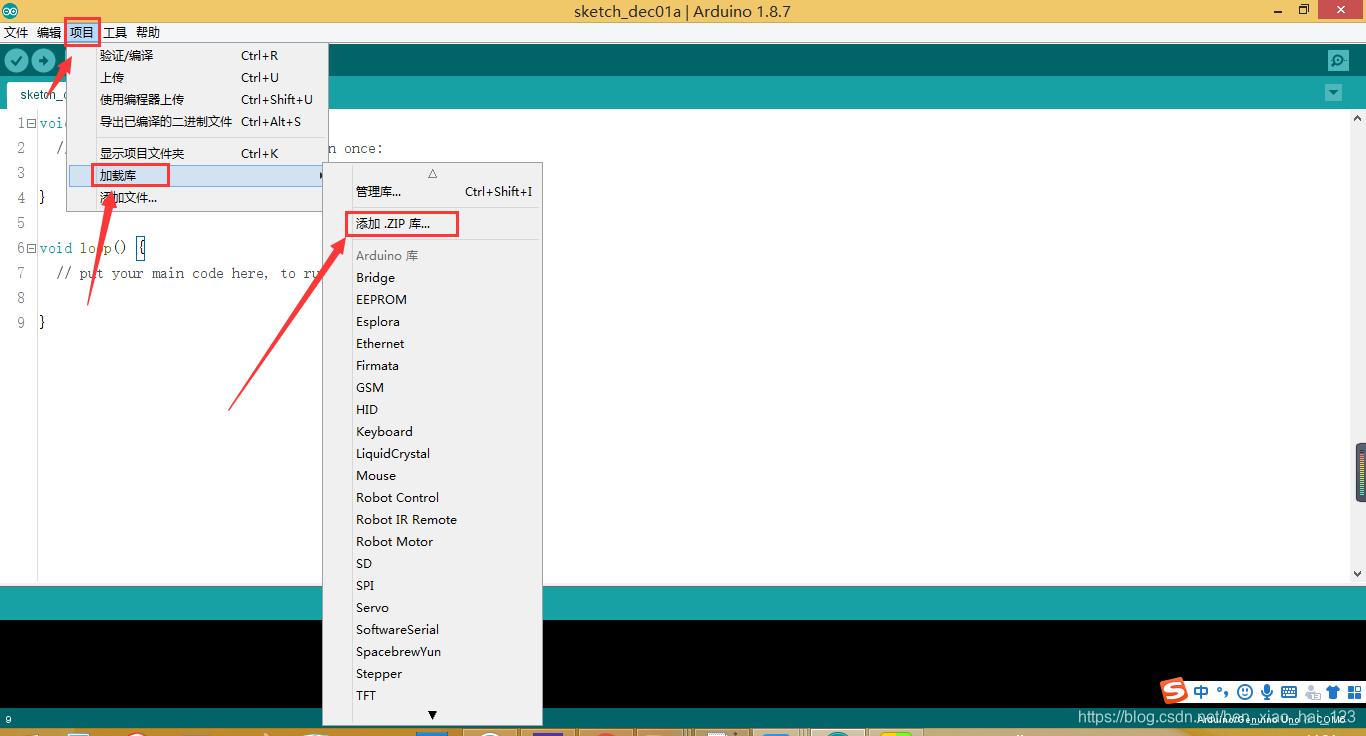This screenshot has width=1366, height=736.
Task: Choose 验证/编译 menu entry
Action: [198, 56]
